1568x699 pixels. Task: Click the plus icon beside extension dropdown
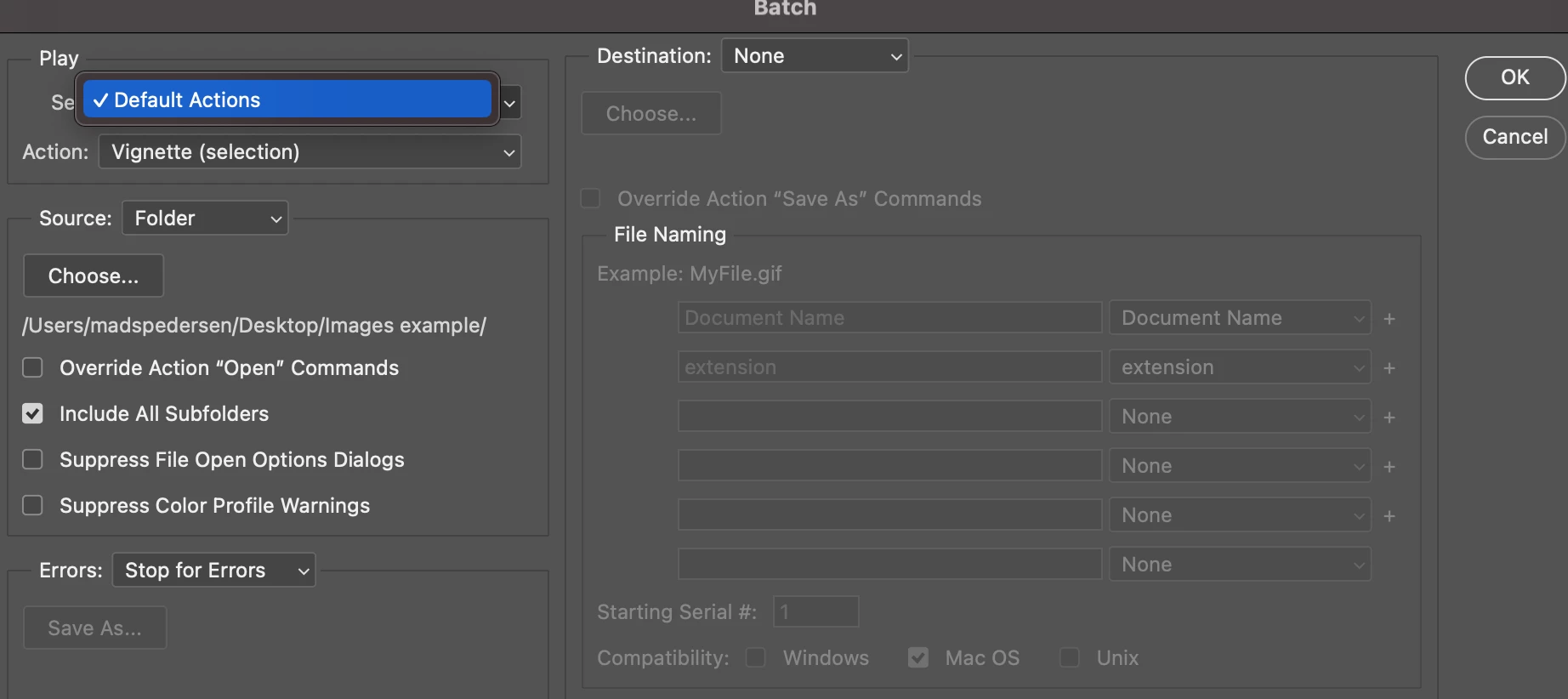point(1389,368)
